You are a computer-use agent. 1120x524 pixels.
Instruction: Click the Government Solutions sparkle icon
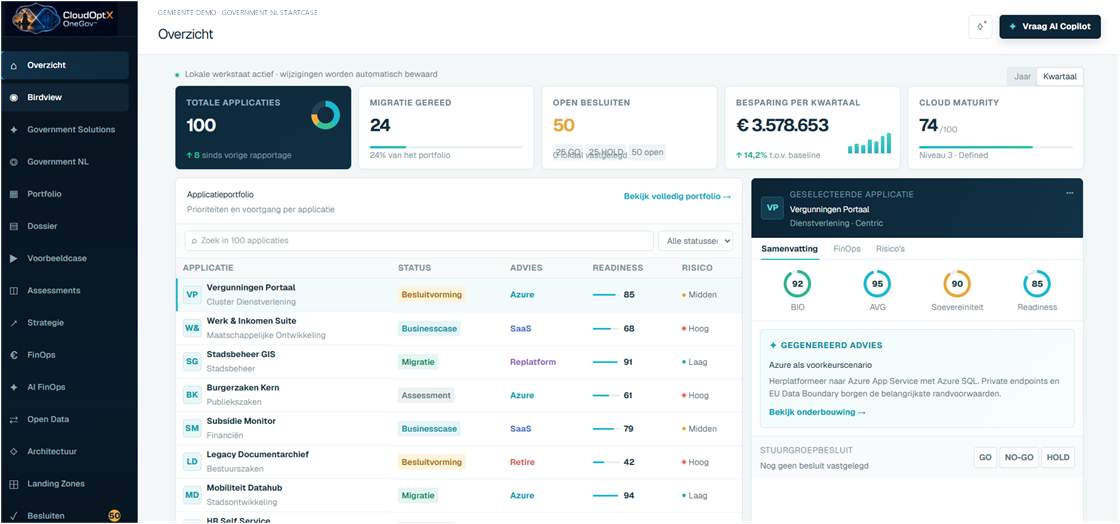(14, 130)
